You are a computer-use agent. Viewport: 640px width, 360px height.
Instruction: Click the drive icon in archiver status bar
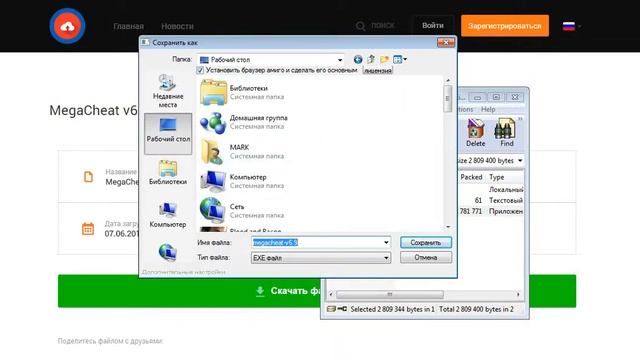click(331, 309)
